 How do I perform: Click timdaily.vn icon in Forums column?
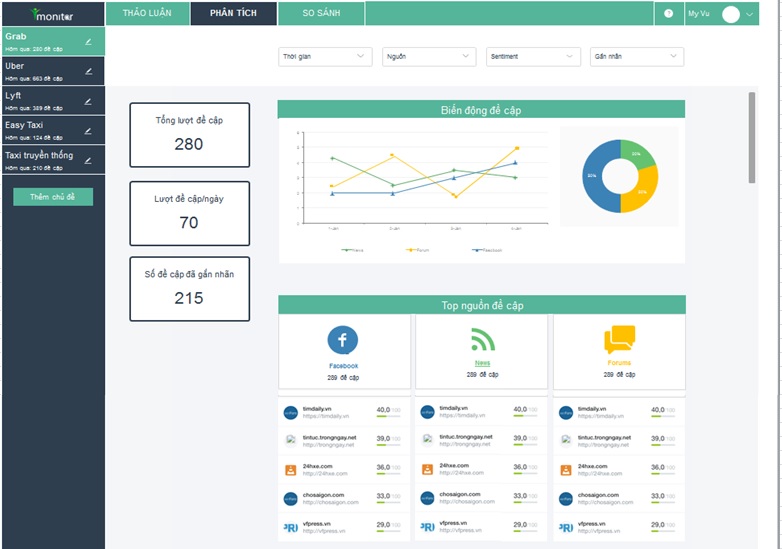(x=566, y=413)
